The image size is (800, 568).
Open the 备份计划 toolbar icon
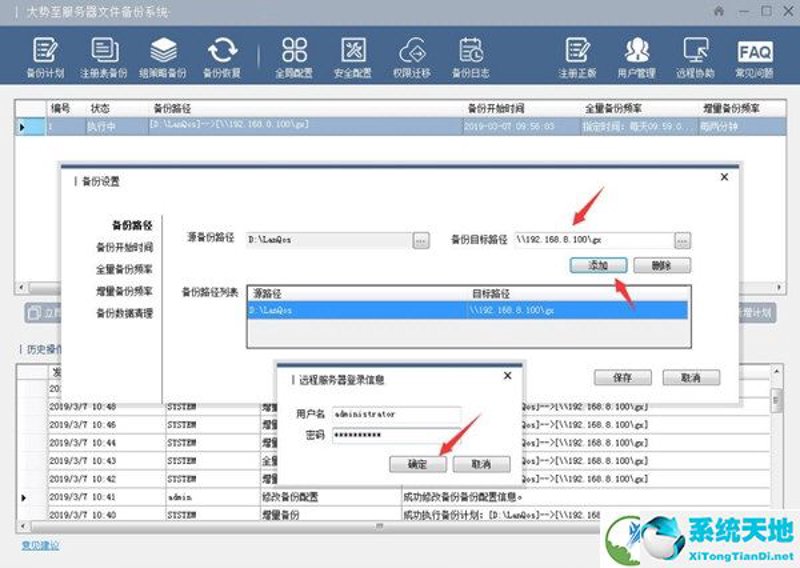(45, 58)
